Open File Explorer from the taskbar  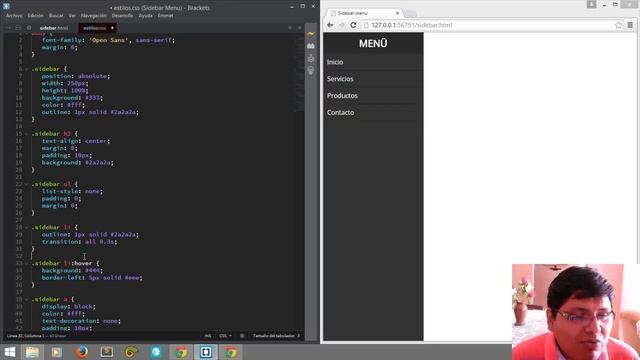coord(32,352)
